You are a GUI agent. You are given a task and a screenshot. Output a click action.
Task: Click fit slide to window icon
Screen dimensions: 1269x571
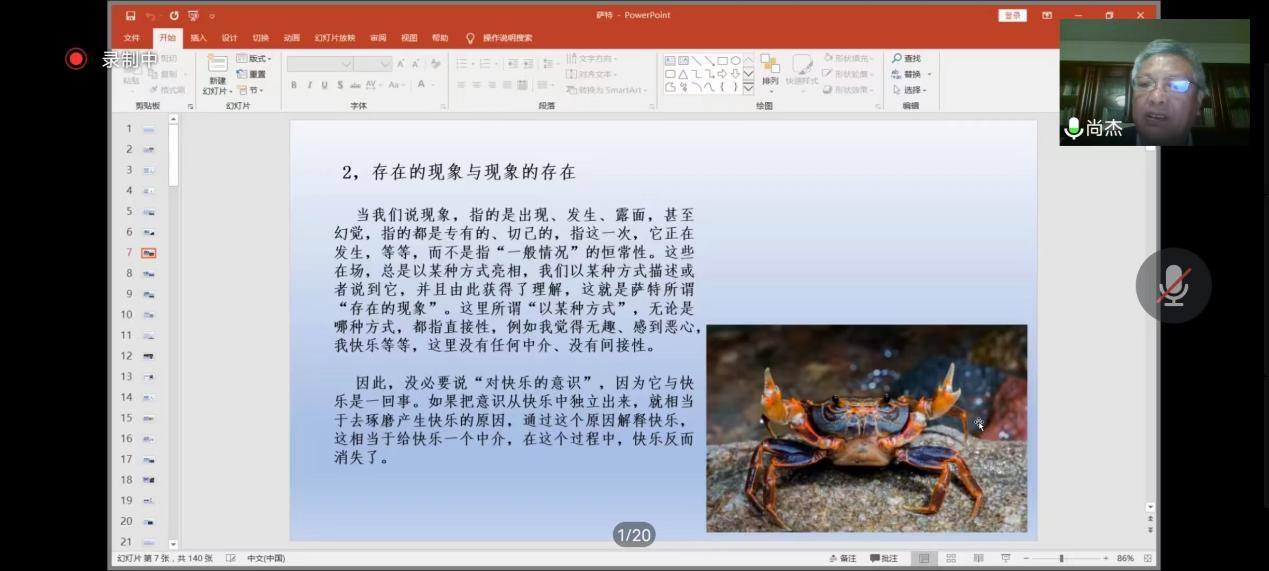1148,558
